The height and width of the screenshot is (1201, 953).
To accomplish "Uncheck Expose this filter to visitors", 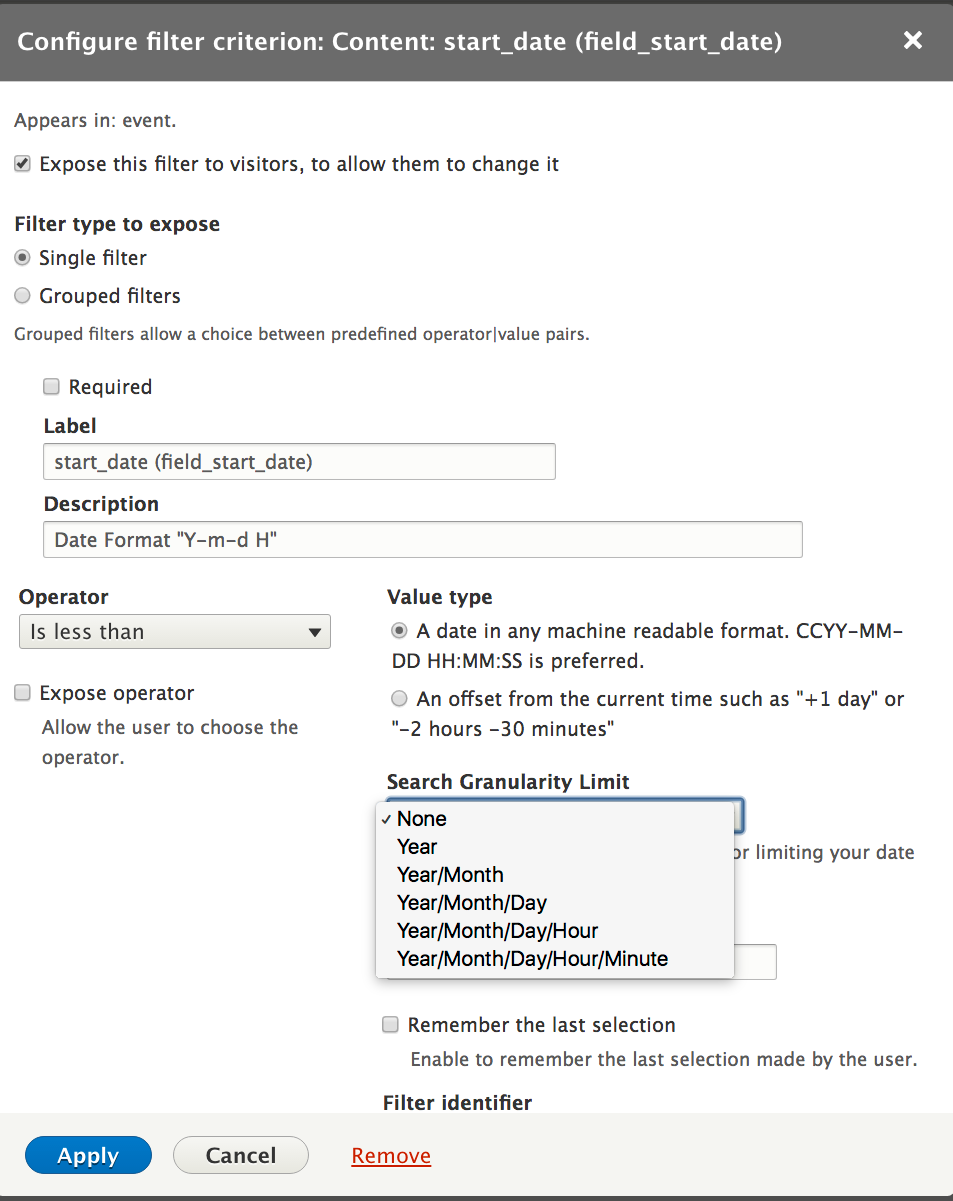I will coord(22,164).
